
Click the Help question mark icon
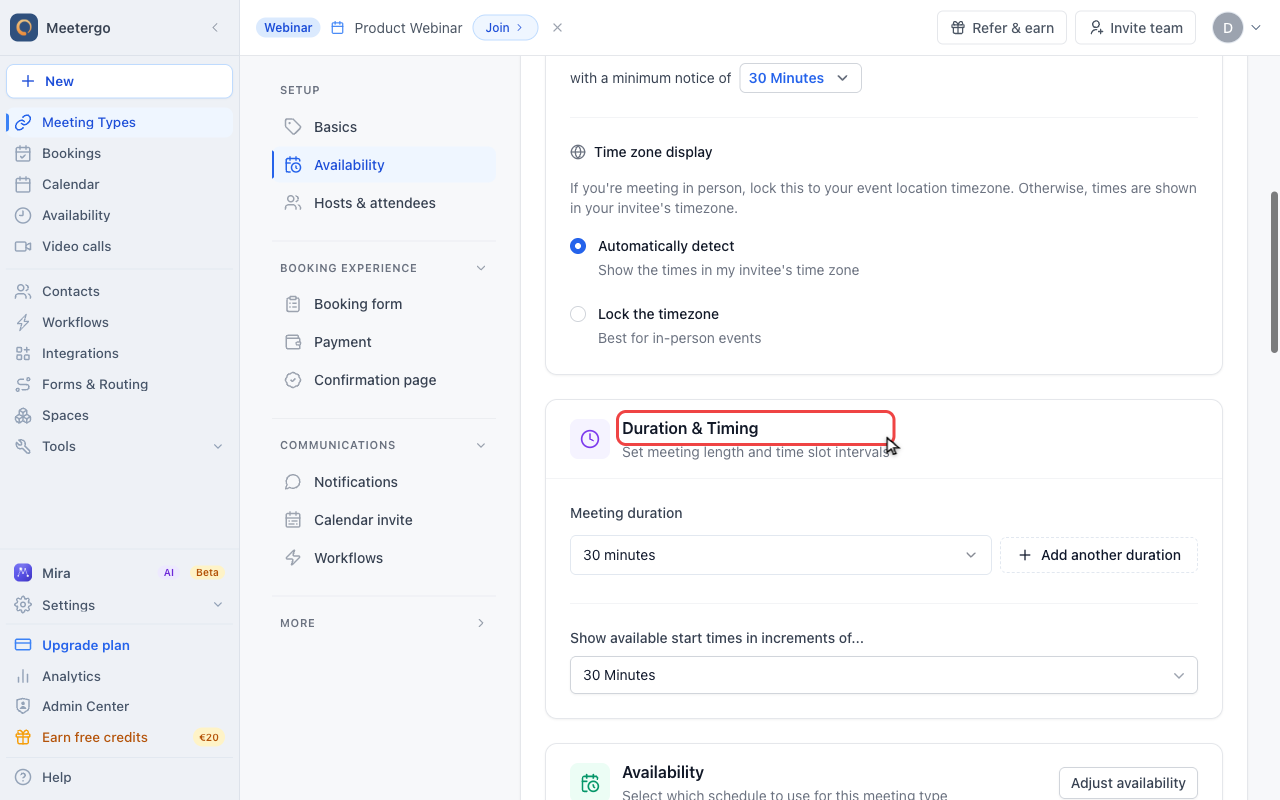(x=23, y=777)
